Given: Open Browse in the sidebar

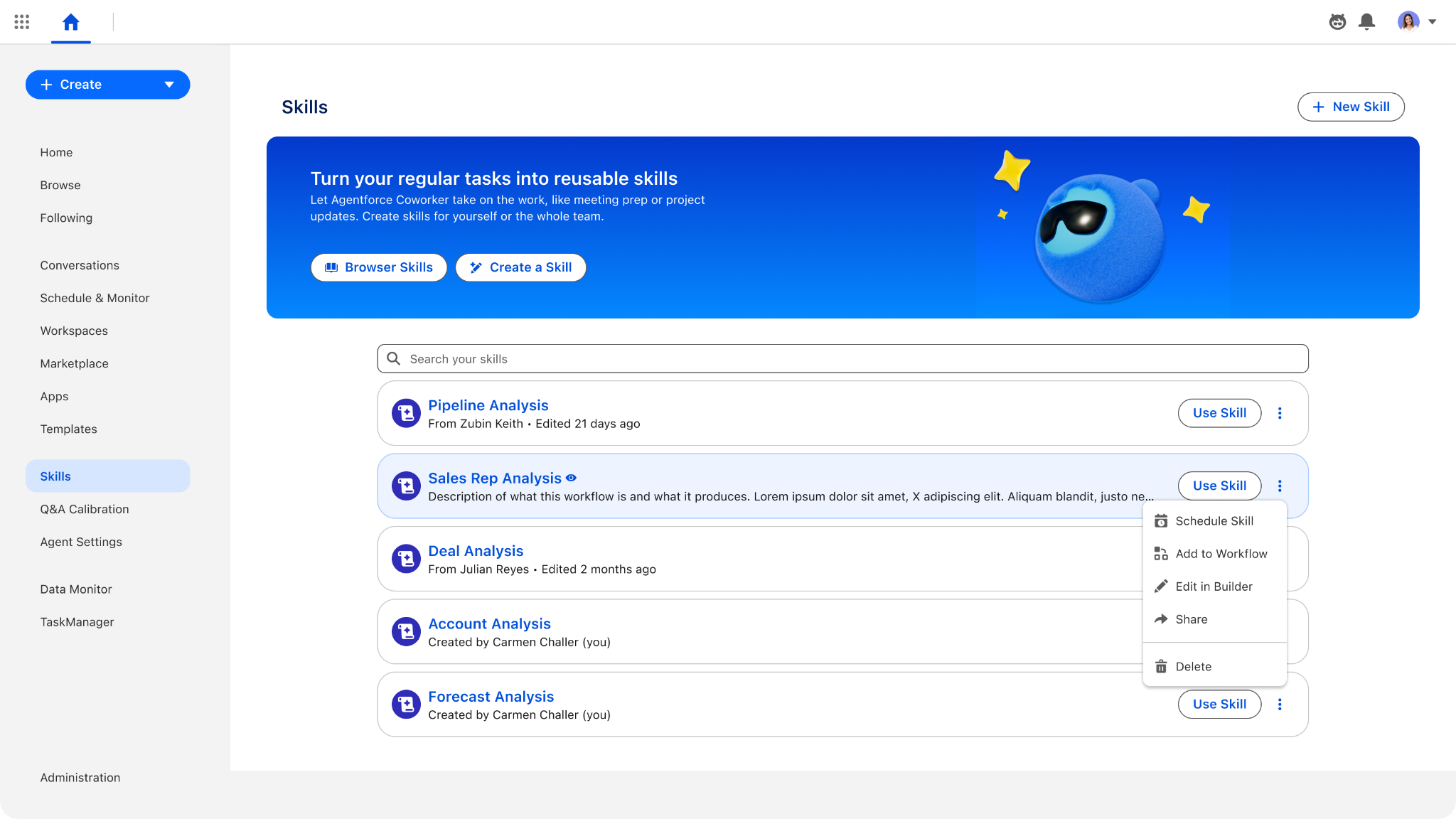Looking at the screenshot, I should [60, 185].
